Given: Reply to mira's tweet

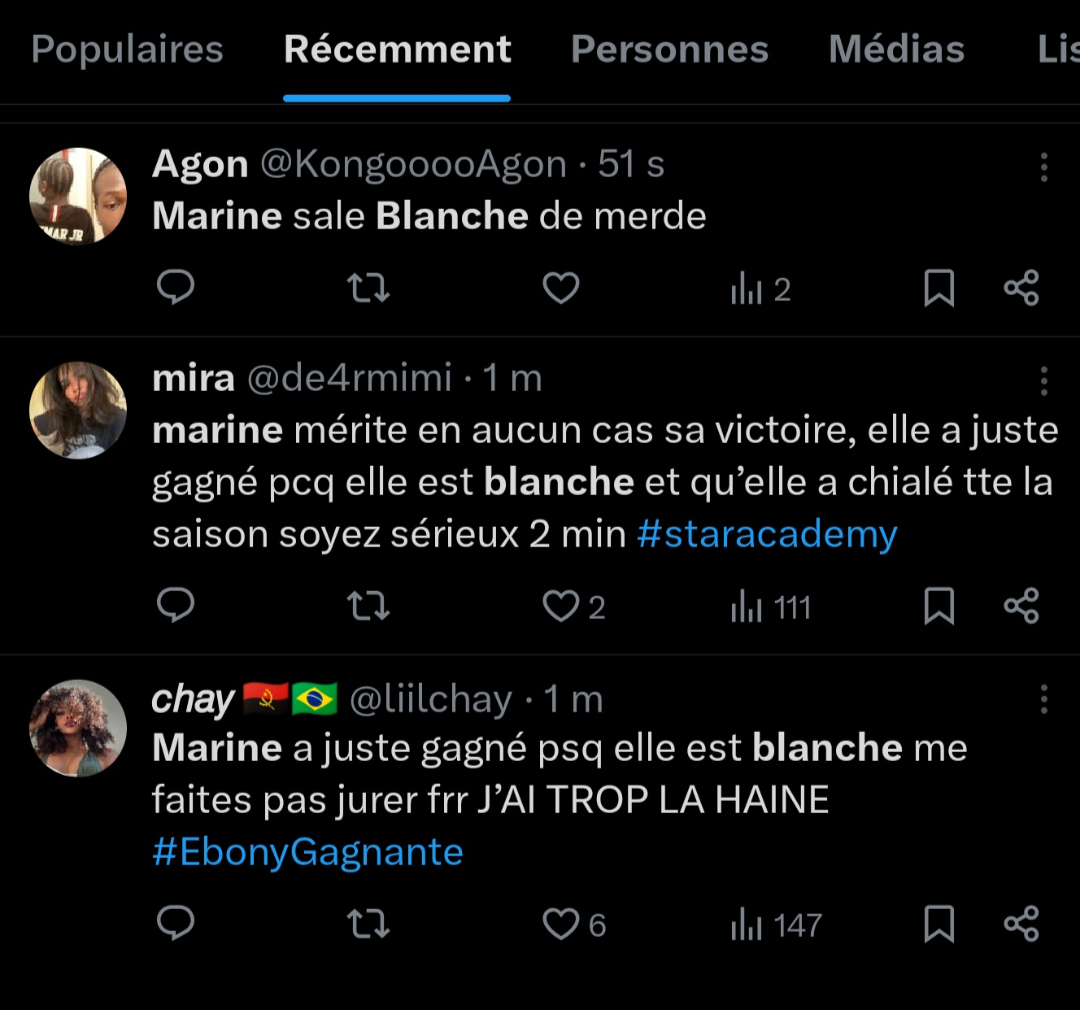Looking at the screenshot, I should [176, 606].
